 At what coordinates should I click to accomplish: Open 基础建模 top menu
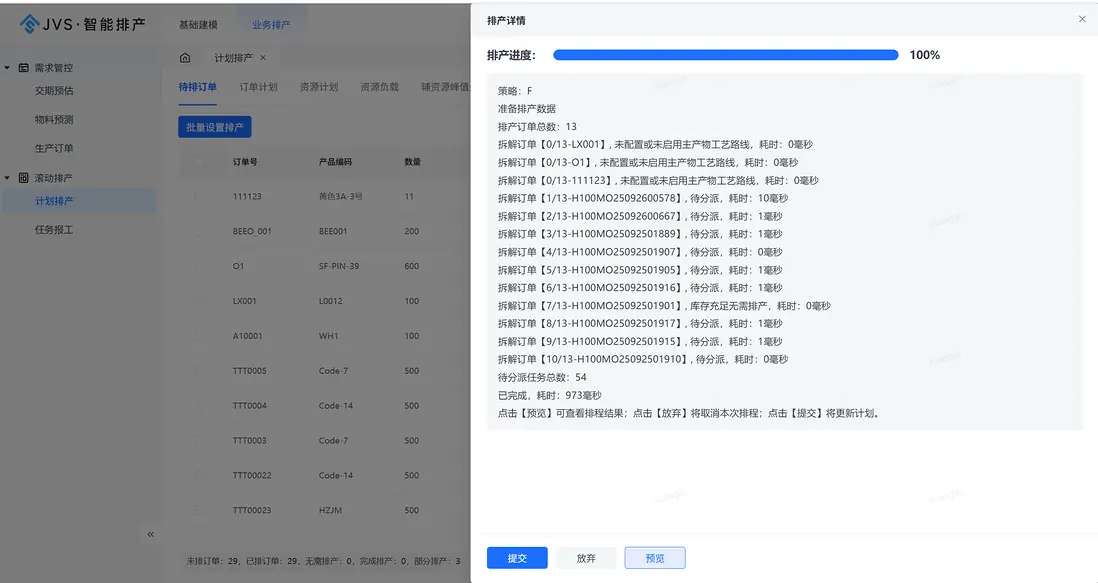198,24
